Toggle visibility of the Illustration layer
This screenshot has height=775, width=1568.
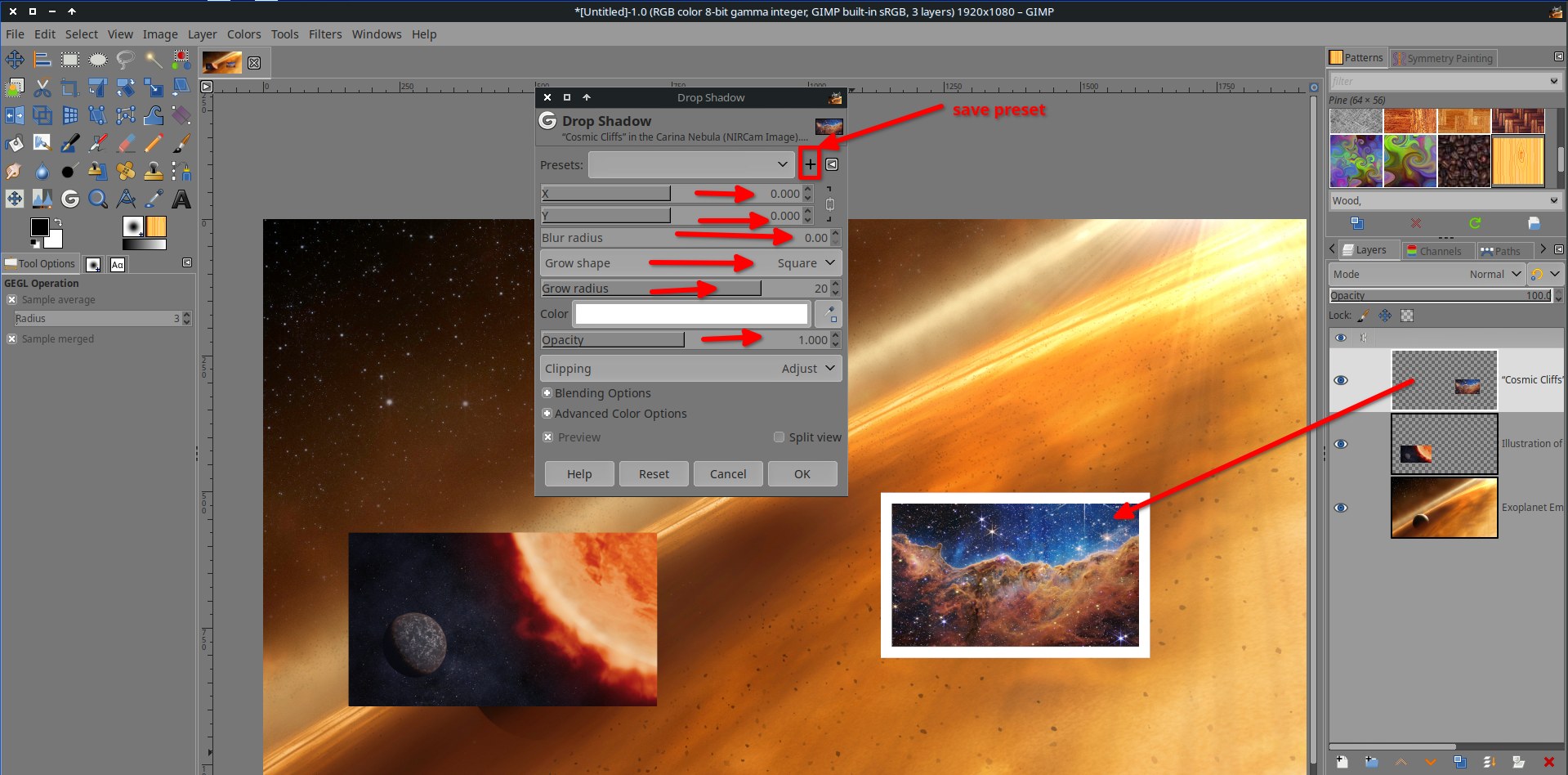[x=1341, y=444]
